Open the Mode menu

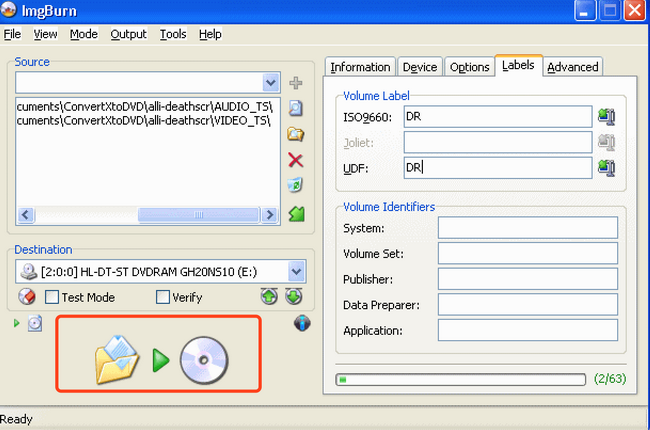point(84,34)
